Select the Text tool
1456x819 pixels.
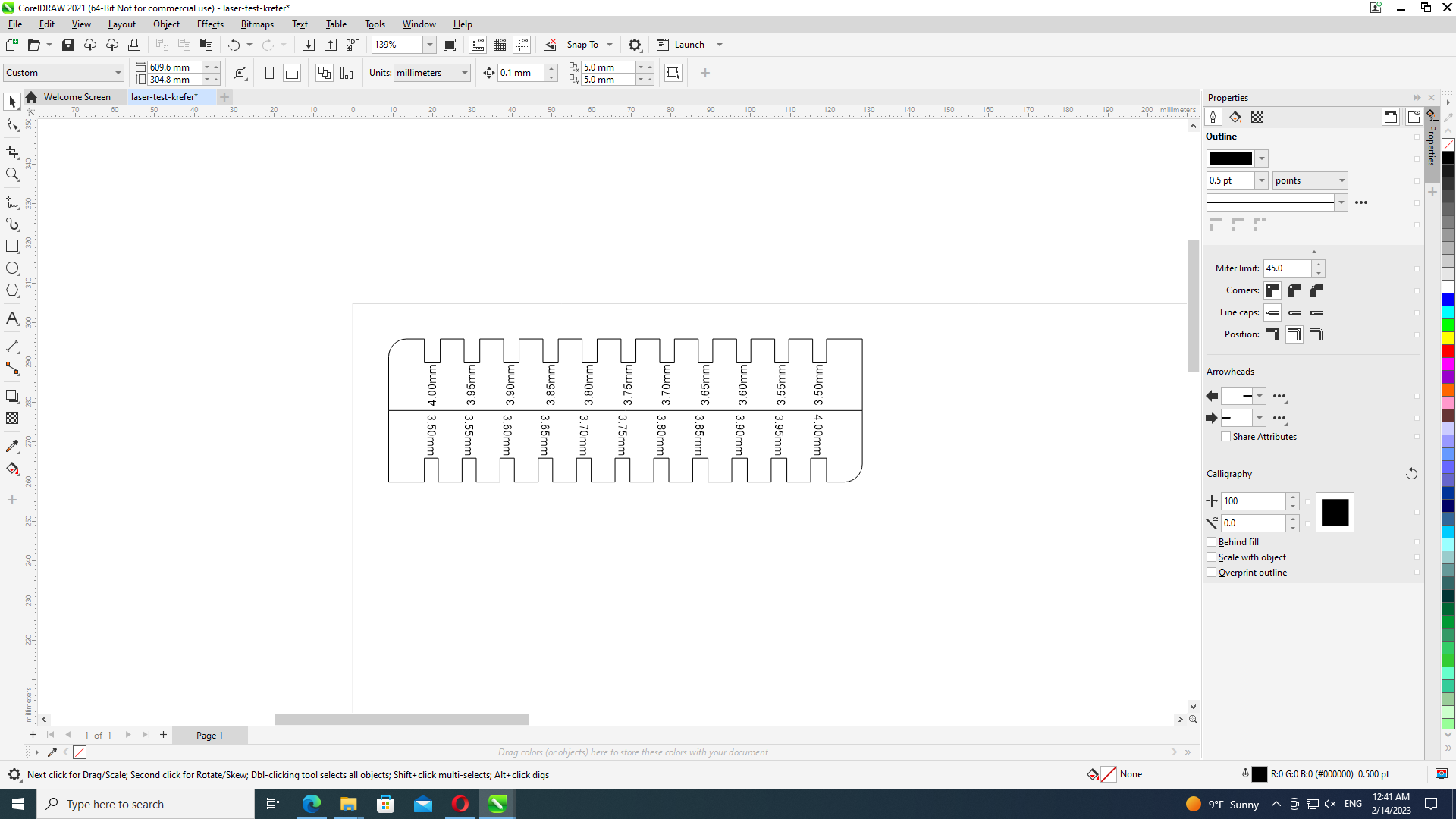point(12,318)
